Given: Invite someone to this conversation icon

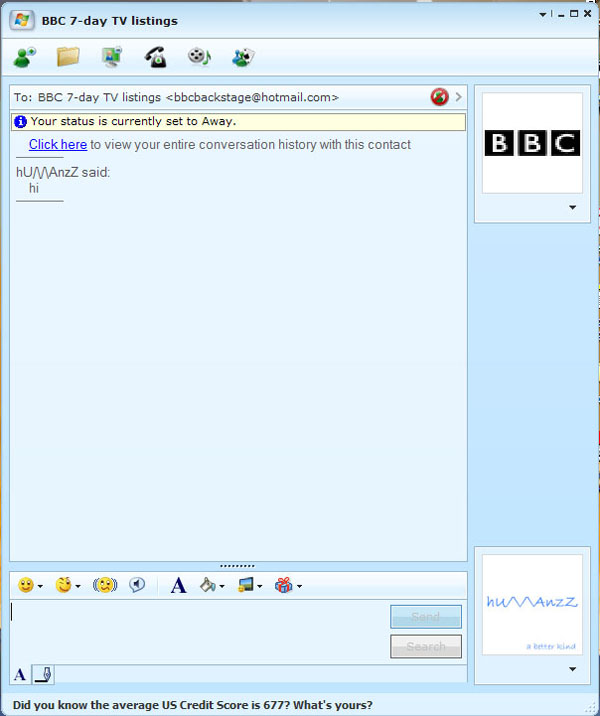Looking at the screenshot, I should click(x=24, y=58).
